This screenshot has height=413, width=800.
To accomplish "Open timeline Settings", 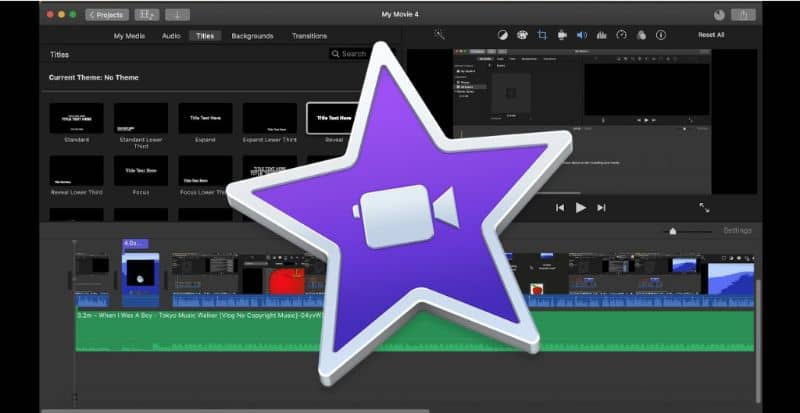I will pos(737,231).
